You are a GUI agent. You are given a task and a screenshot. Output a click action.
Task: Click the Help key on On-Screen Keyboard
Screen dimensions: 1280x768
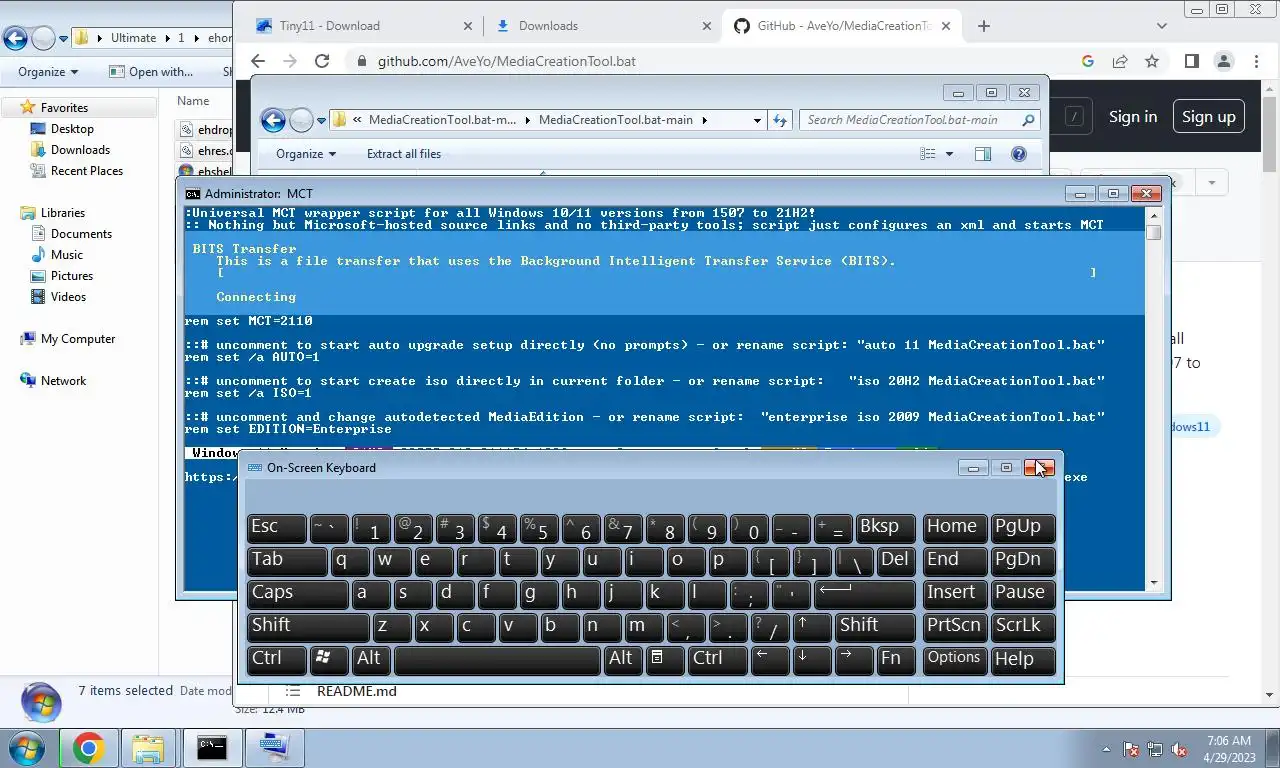click(x=1024, y=658)
